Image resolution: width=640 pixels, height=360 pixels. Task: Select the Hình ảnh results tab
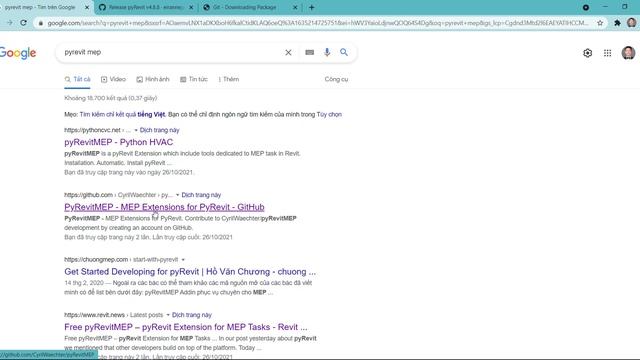[x=153, y=79]
